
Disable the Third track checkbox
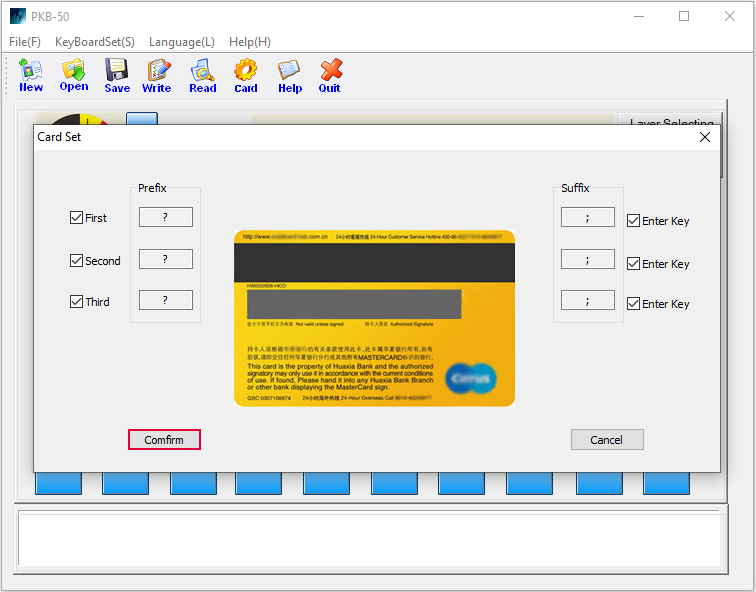[77, 302]
